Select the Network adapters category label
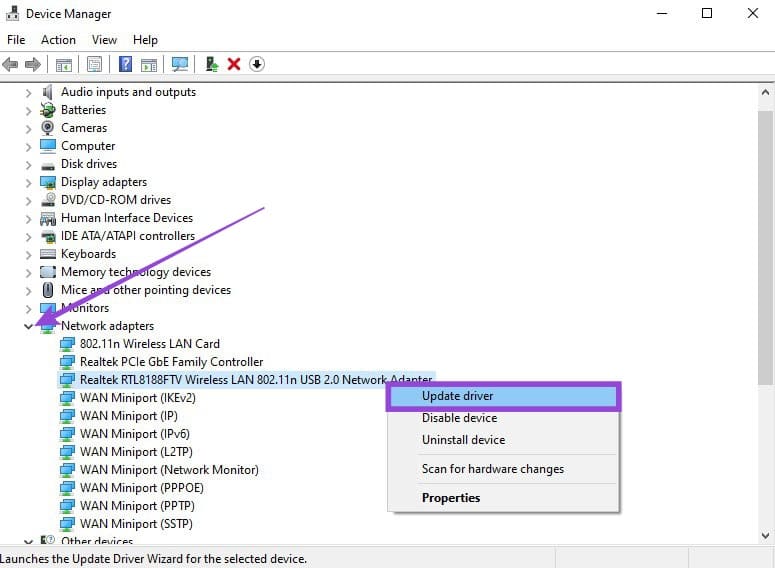775x568 pixels. point(107,326)
